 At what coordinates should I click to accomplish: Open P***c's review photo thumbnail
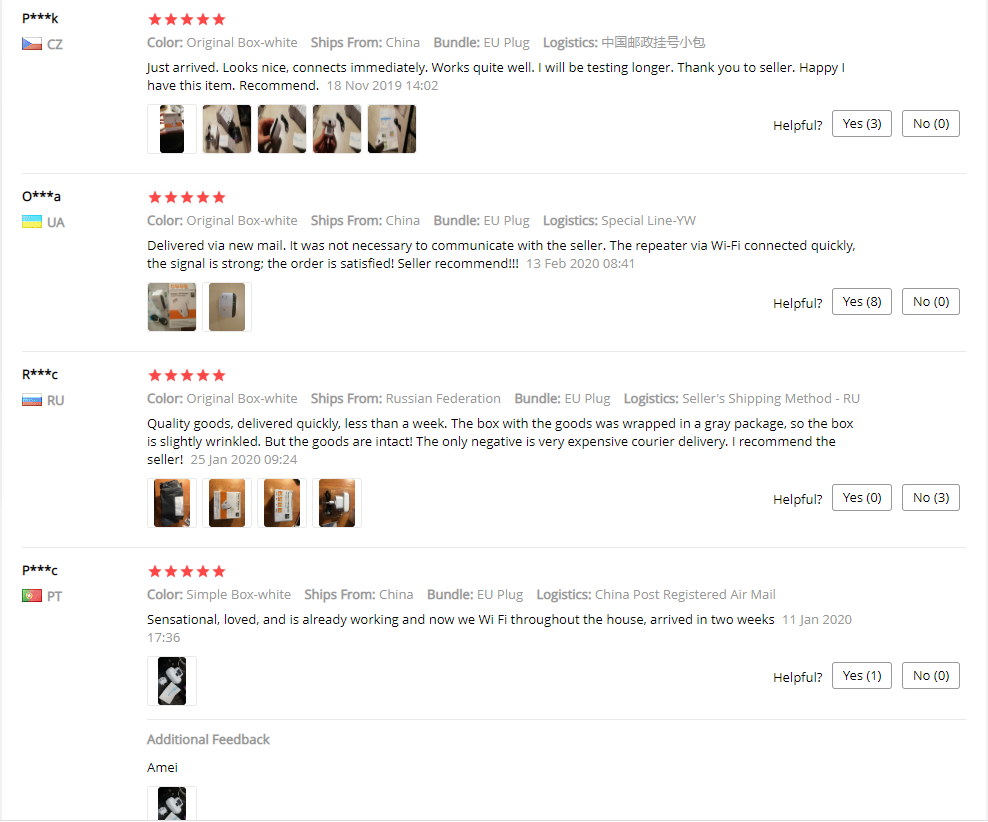tap(172, 681)
